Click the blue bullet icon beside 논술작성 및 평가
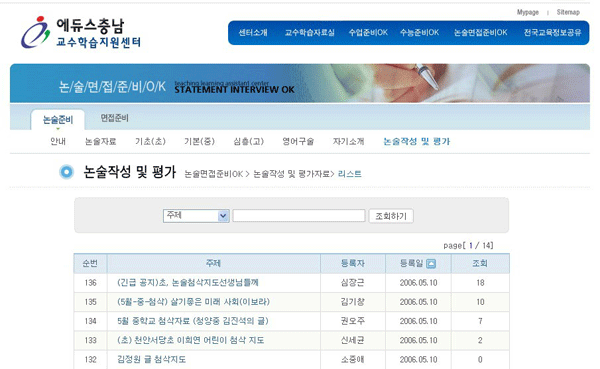 67,172
